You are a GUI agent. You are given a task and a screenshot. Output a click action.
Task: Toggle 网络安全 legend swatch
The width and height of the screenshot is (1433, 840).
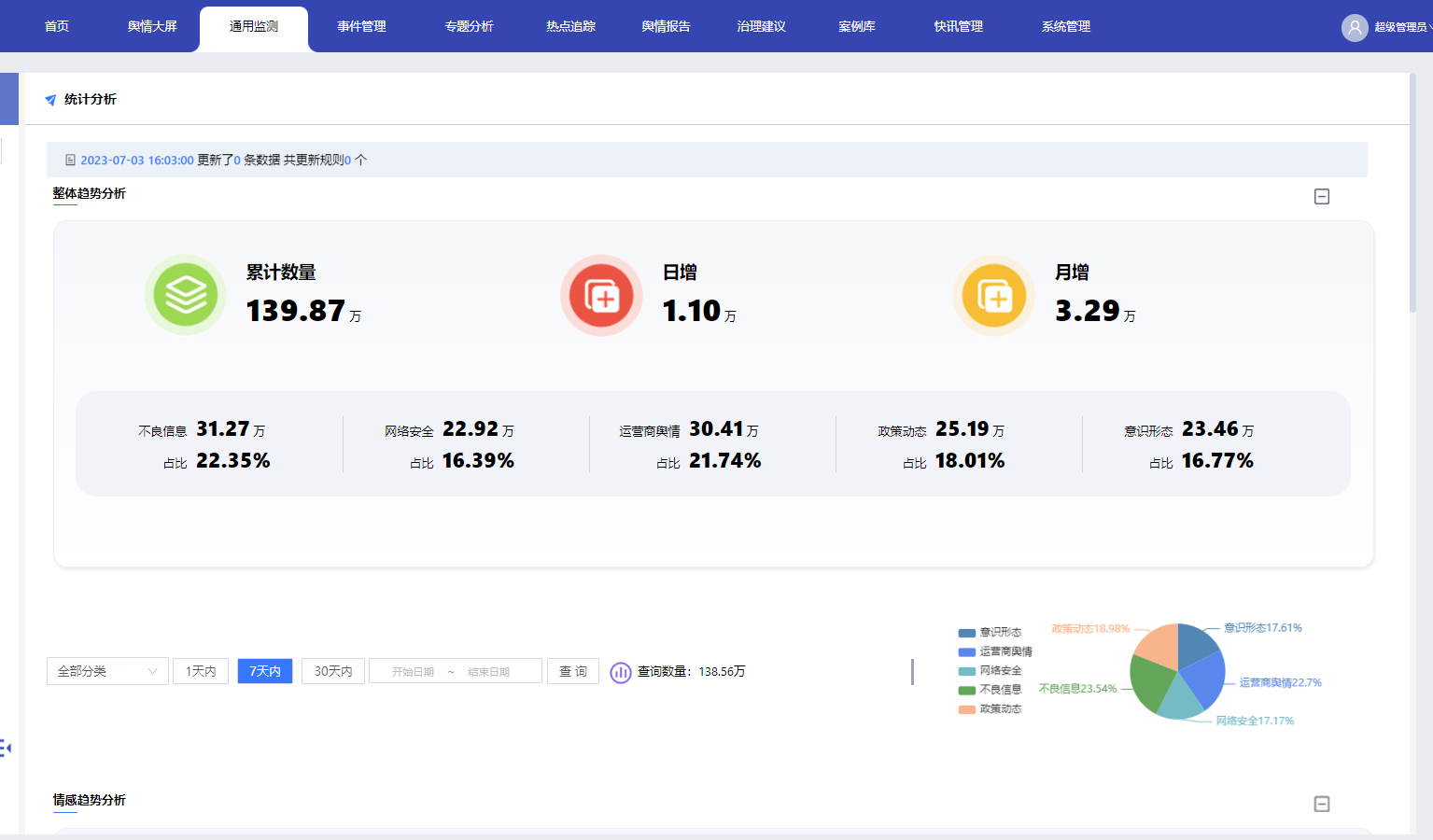pos(966,671)
